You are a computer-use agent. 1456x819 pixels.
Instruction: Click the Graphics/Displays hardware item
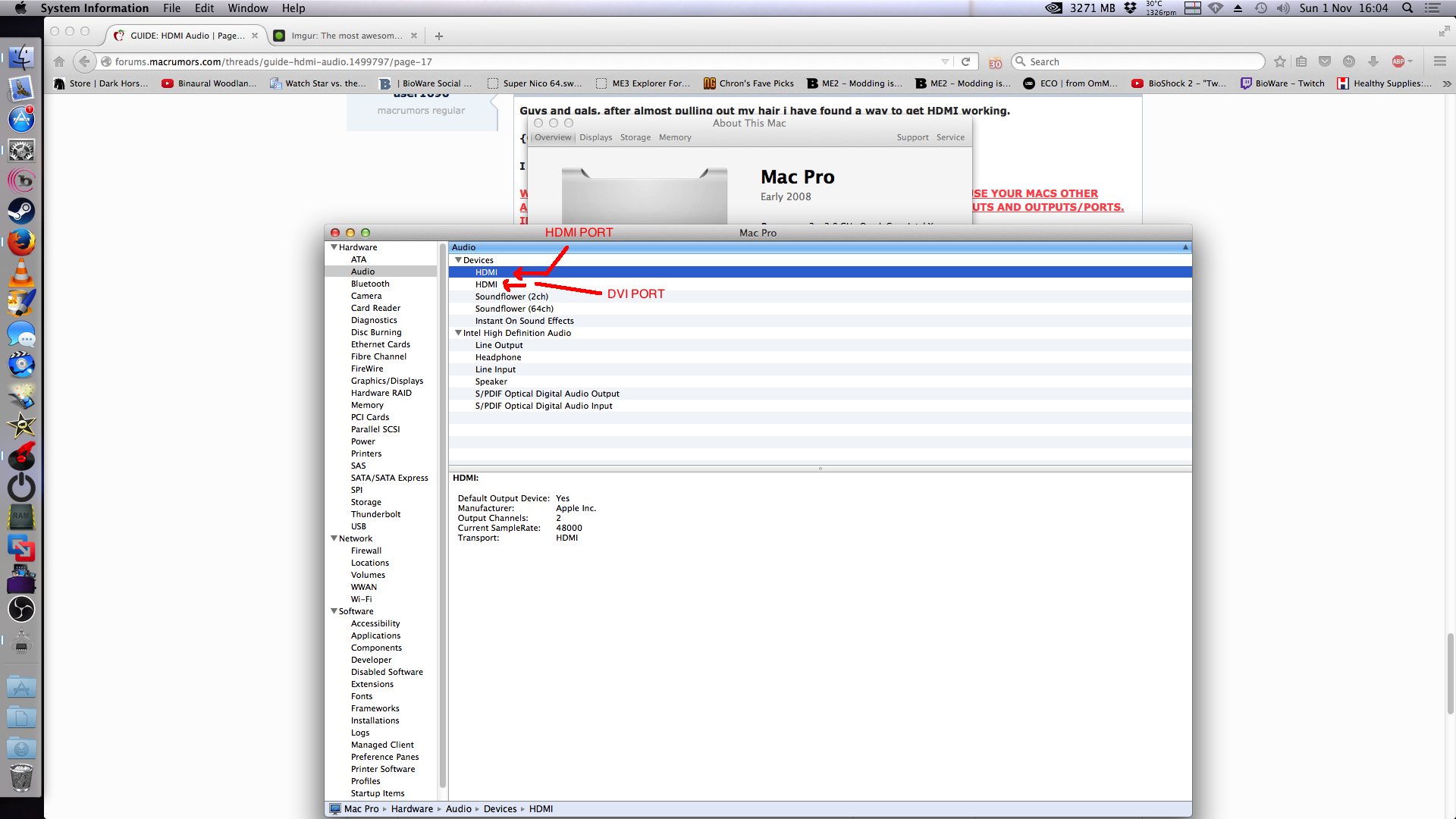point(386,380)
